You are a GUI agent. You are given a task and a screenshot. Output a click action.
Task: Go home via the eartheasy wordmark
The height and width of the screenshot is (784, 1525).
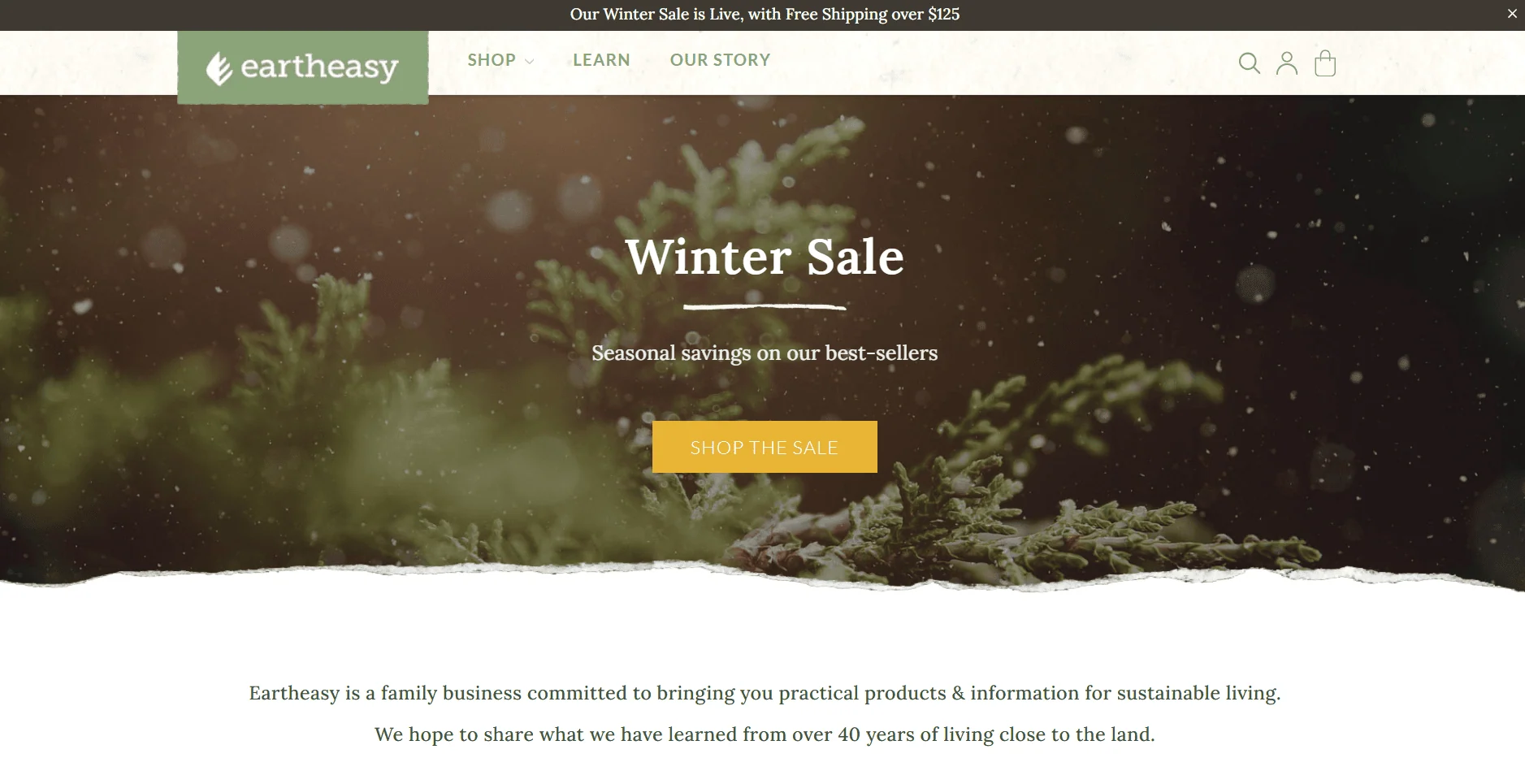[319, 67]
